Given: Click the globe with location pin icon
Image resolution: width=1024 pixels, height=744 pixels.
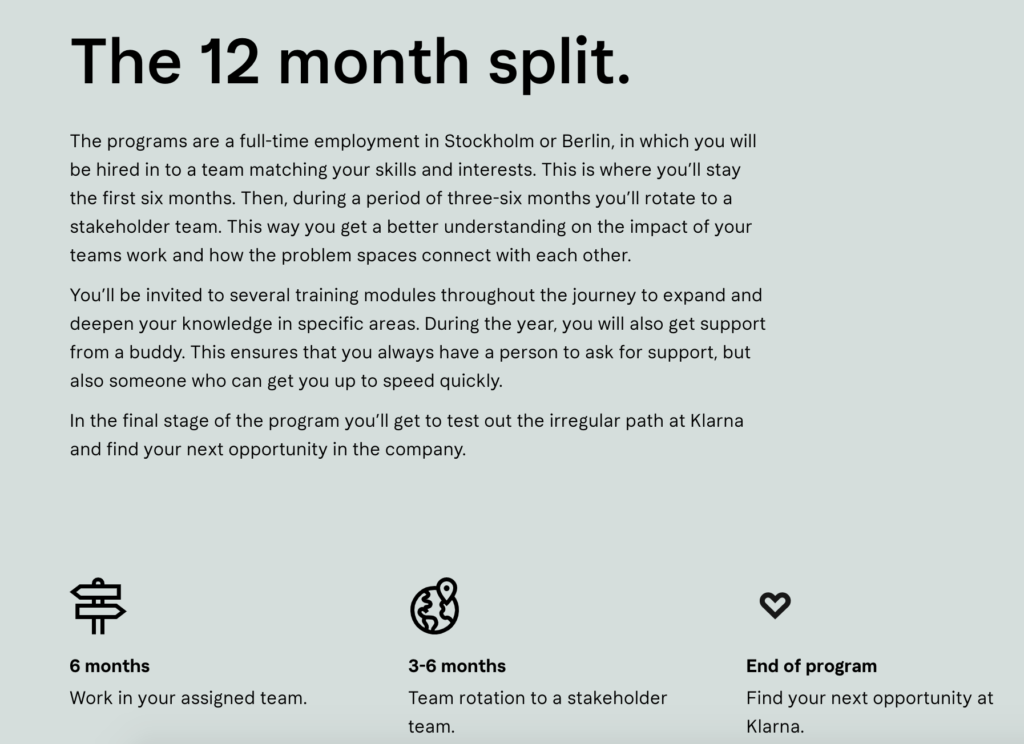Looking at the screenshot, I should tap(435, 606).
